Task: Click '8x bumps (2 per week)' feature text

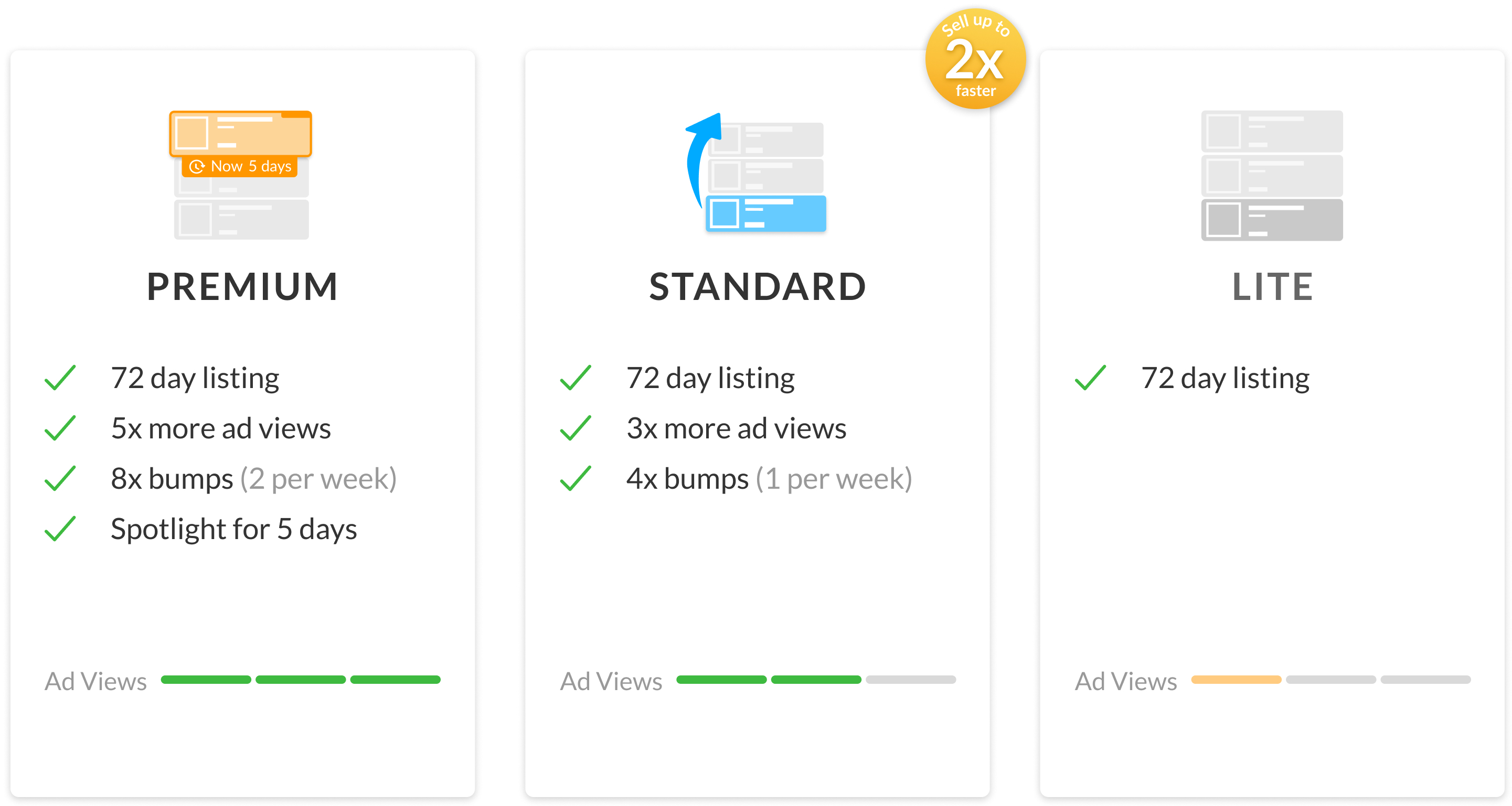Action: tap(254, 478)
